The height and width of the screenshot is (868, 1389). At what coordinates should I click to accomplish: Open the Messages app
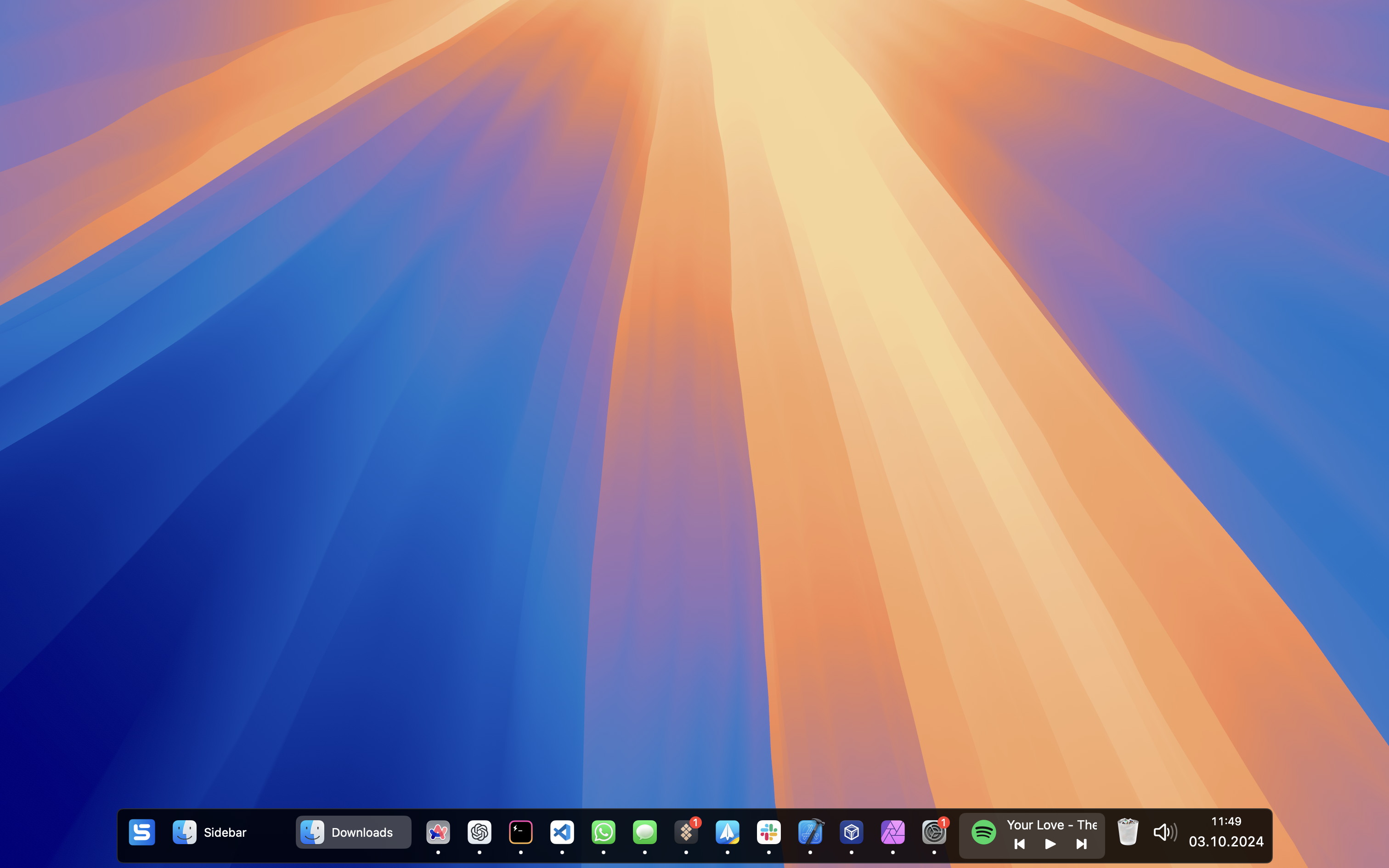[x=644, y=832]
